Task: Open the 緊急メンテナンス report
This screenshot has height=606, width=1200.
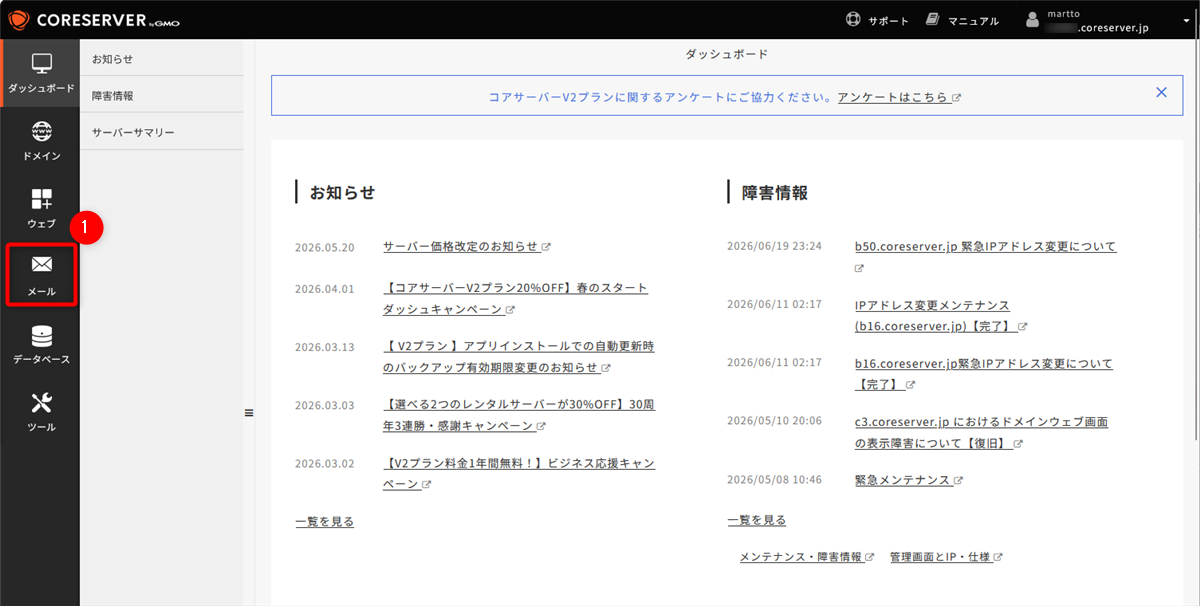Action: (x=909, y=480)
